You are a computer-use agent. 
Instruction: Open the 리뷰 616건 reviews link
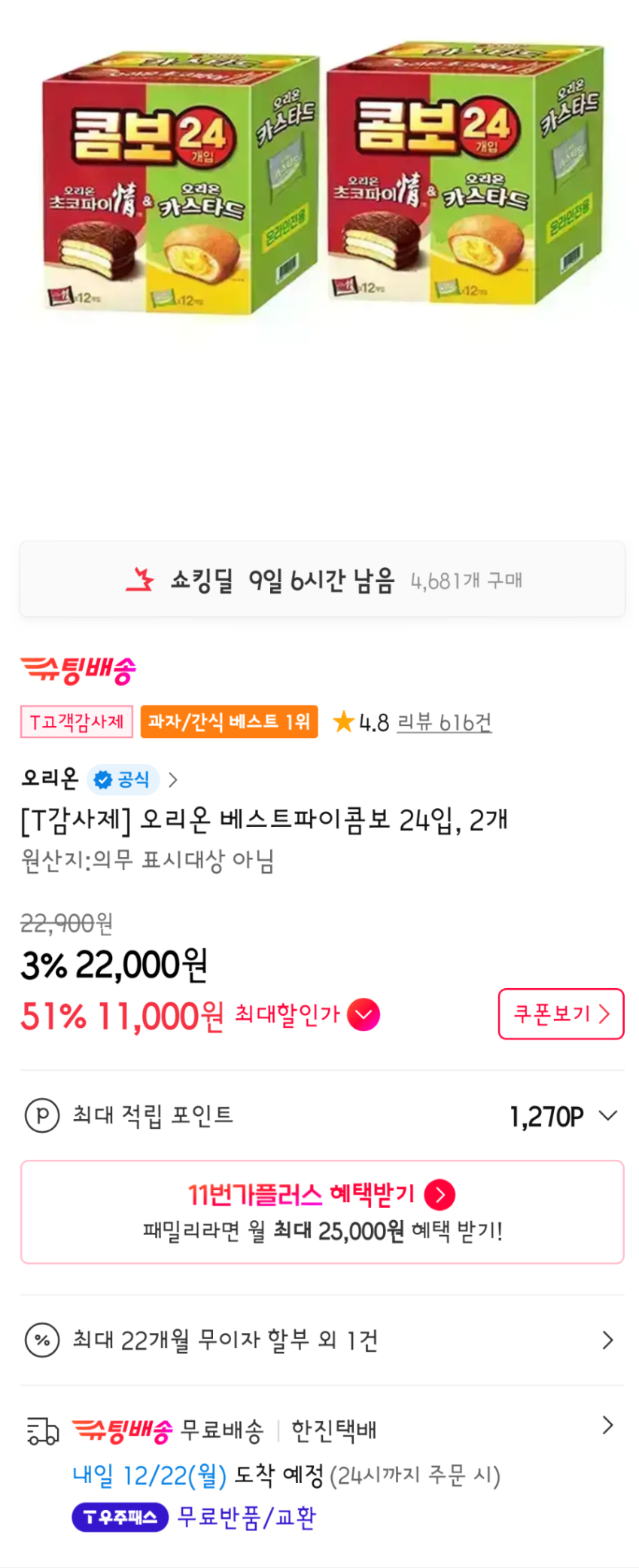coord(444,722)
